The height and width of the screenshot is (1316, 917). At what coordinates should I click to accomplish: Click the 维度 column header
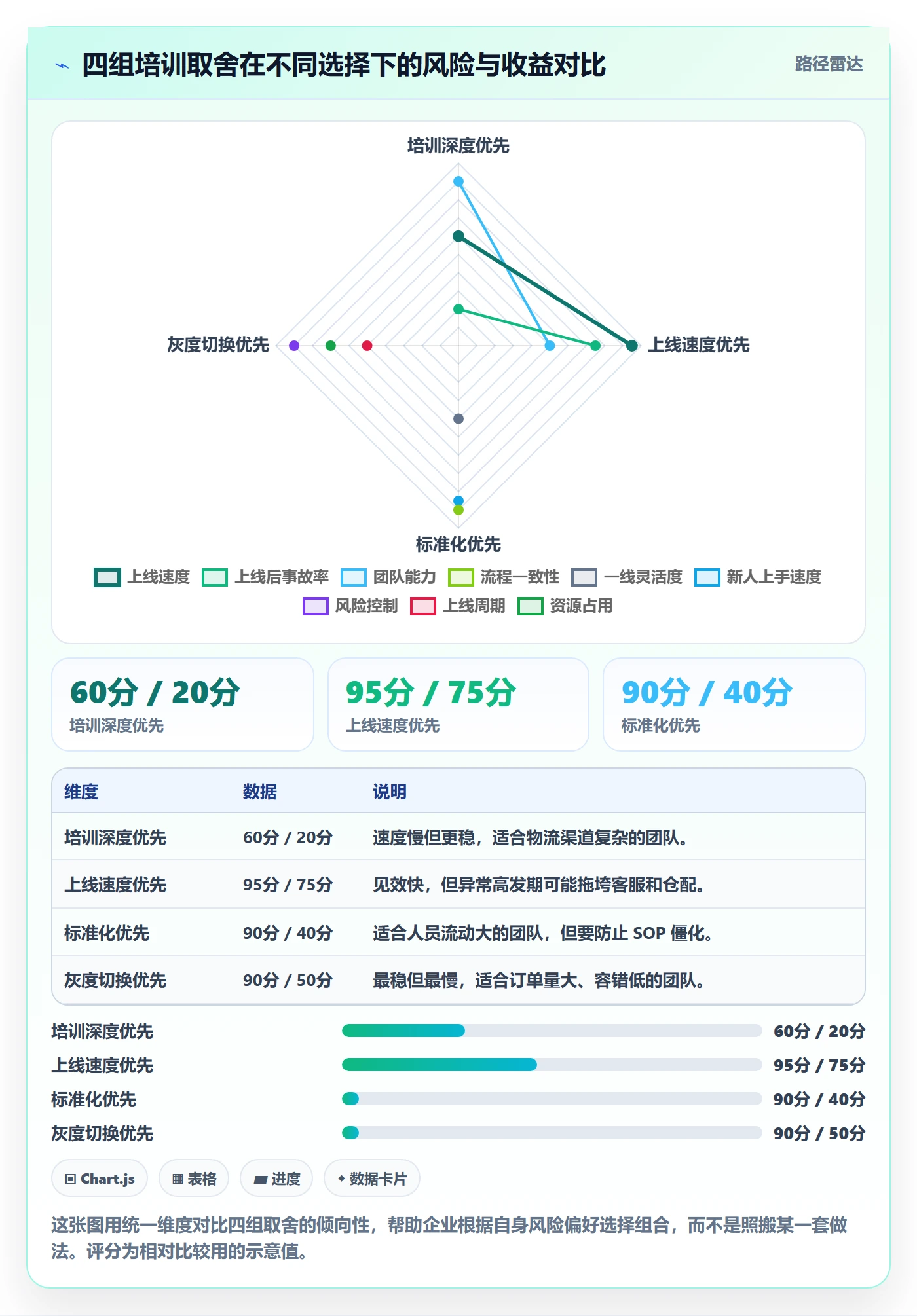click(81, 792)
